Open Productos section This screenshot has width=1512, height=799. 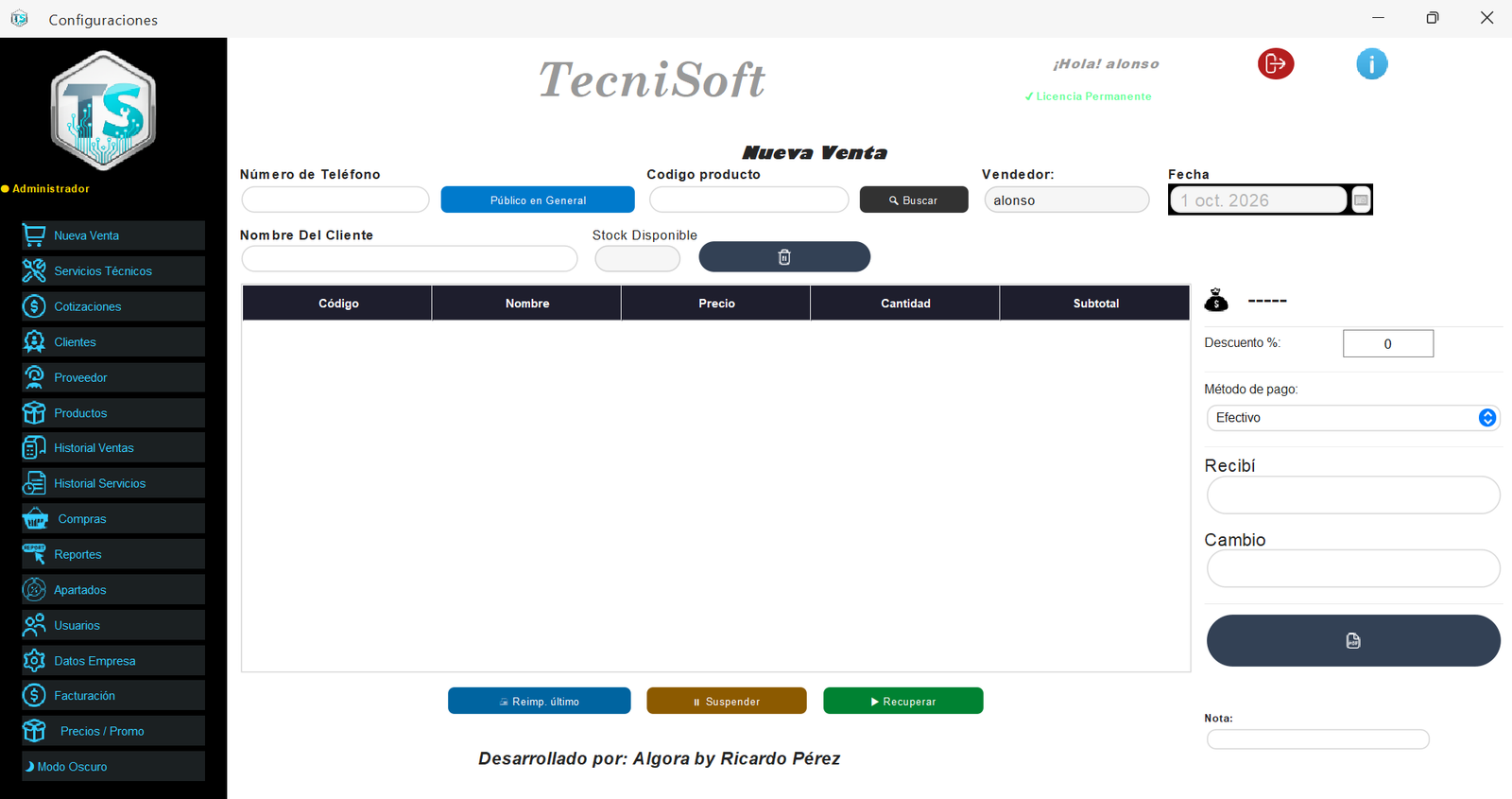[x=113, y=412]
